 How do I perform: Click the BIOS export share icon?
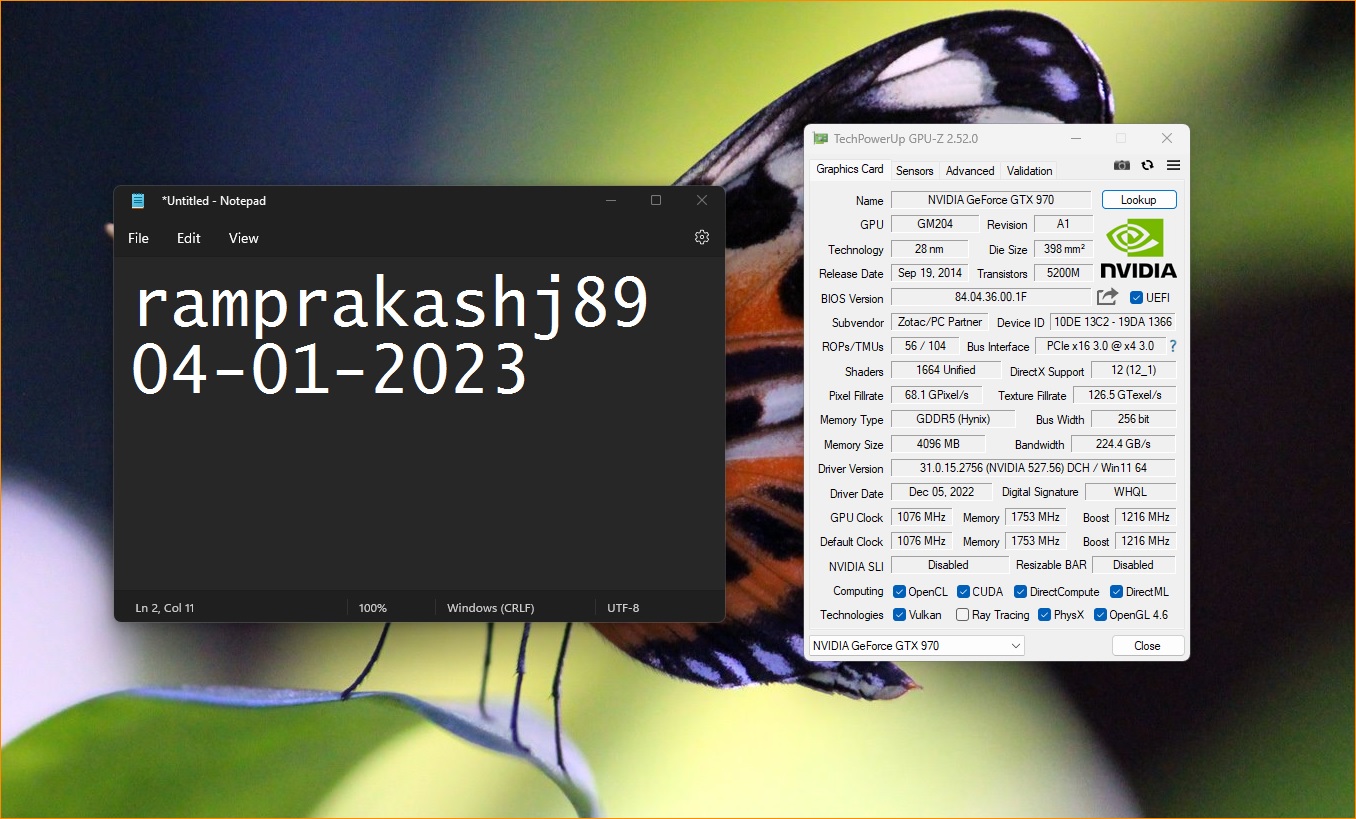coord(1107,297)
